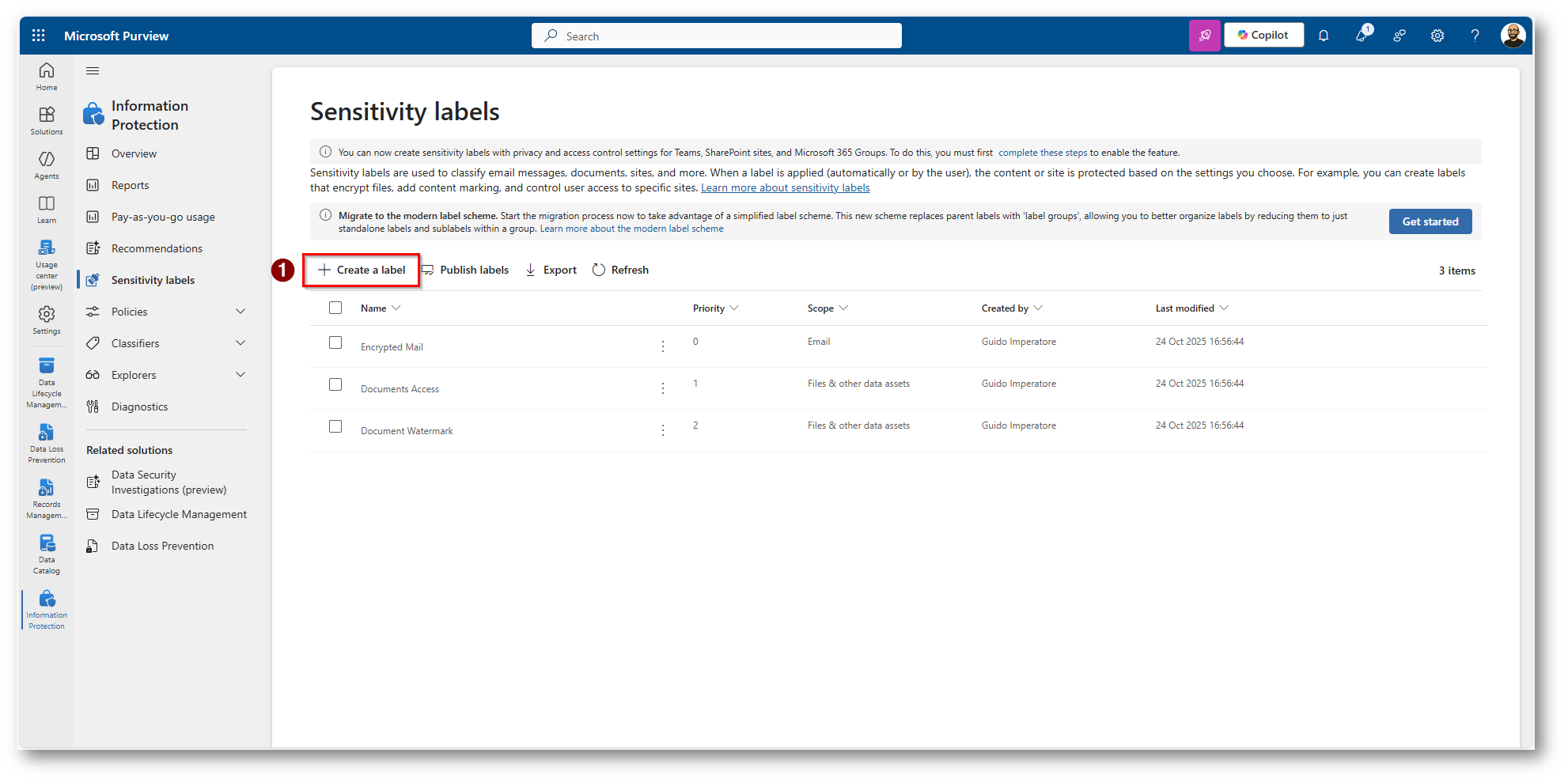Image resolution: width=1568 pixels, height=783 pixels.
Task: Open the connected people icon in header
Action: point(1399,36)
